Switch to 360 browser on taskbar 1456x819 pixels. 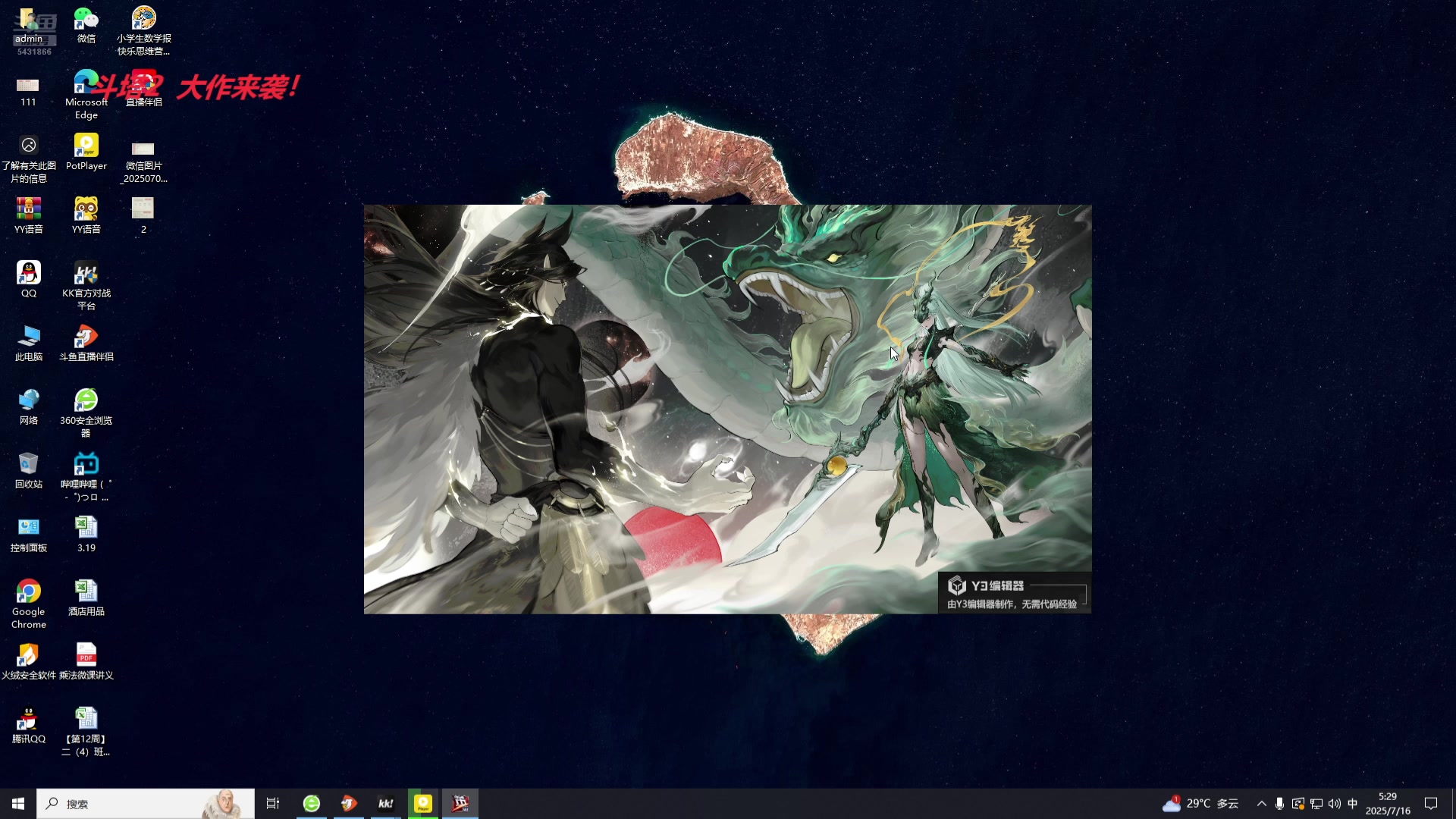pyautogui.click(x=312, y=804)
